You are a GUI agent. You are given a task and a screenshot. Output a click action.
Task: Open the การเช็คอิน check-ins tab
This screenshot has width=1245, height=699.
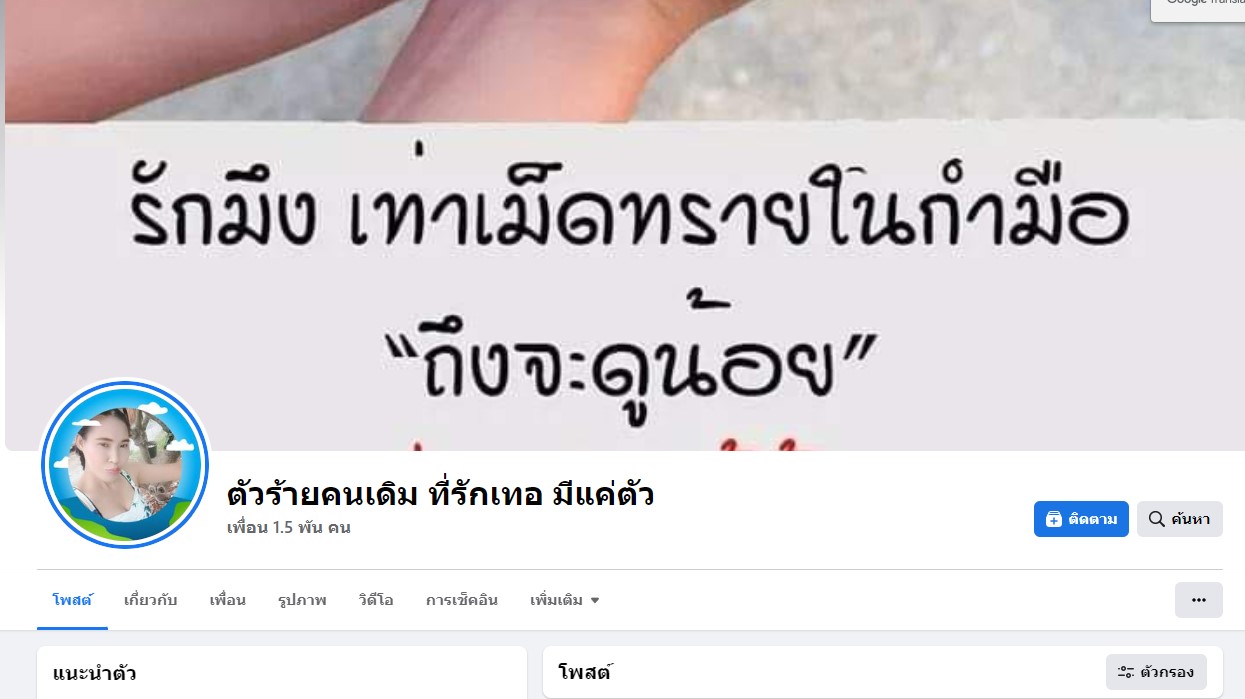coord(462,600)
